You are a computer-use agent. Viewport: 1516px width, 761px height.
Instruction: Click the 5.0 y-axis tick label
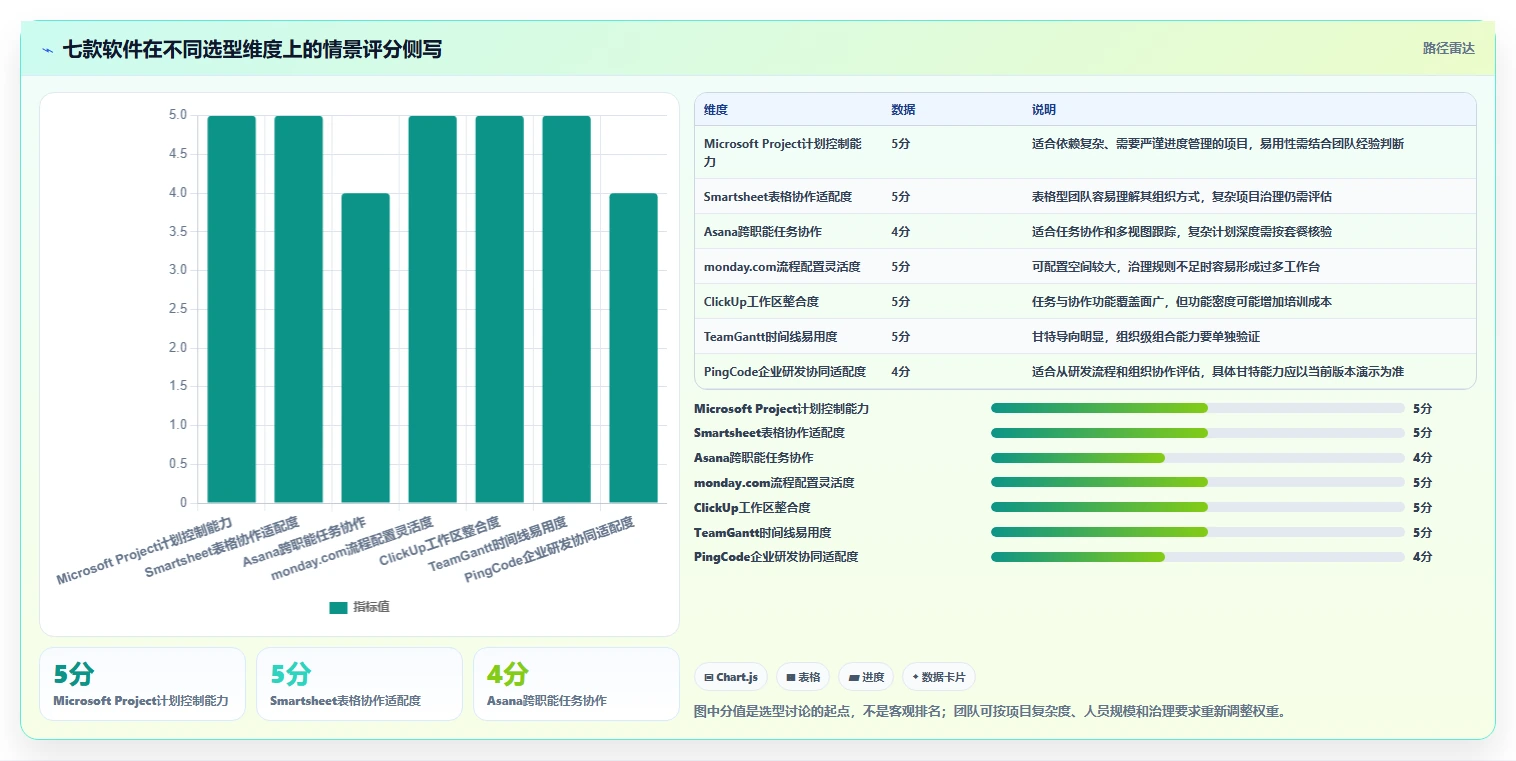tap(177, 115)
